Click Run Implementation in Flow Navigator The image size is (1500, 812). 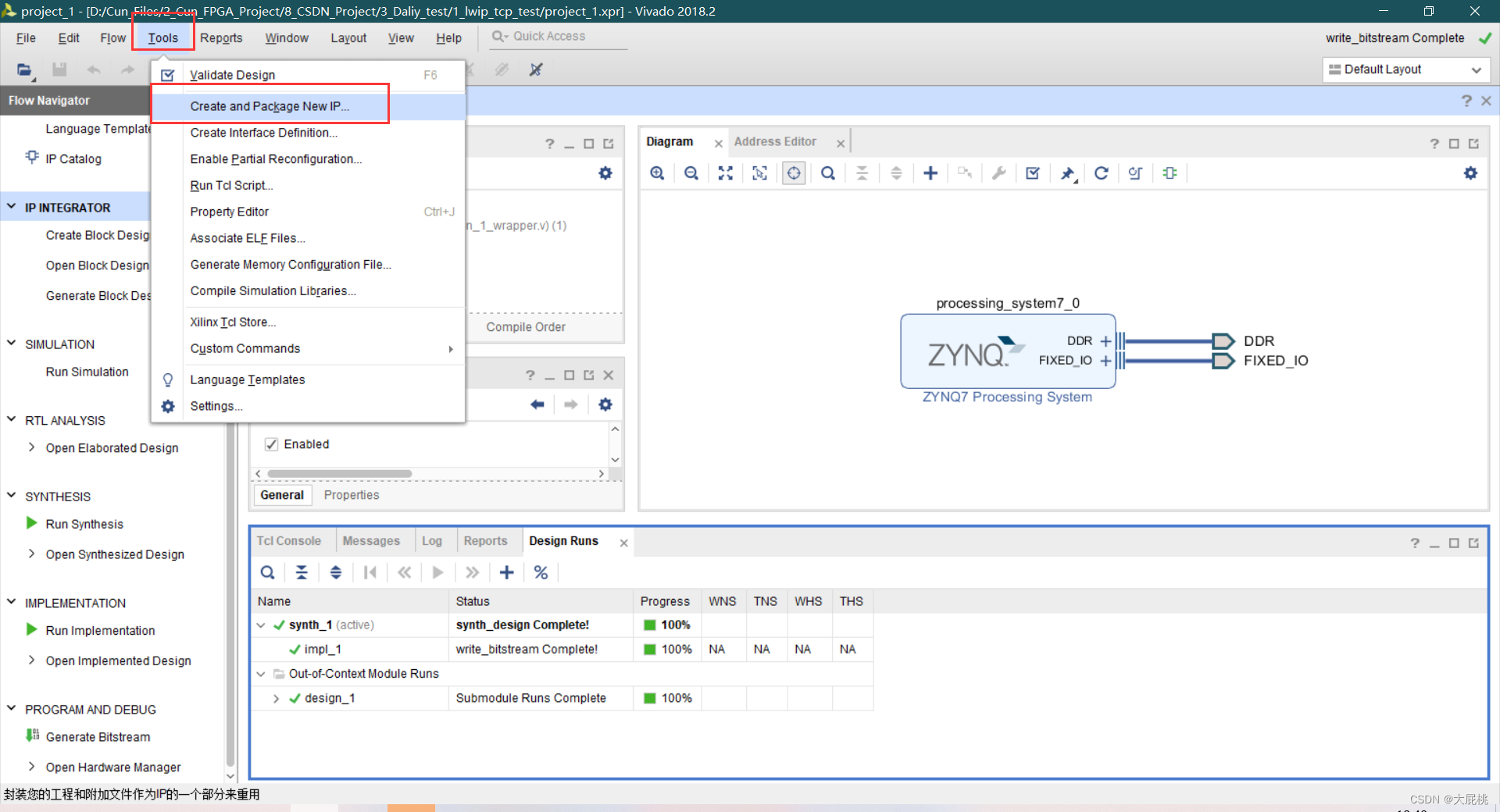coord(100,630)
